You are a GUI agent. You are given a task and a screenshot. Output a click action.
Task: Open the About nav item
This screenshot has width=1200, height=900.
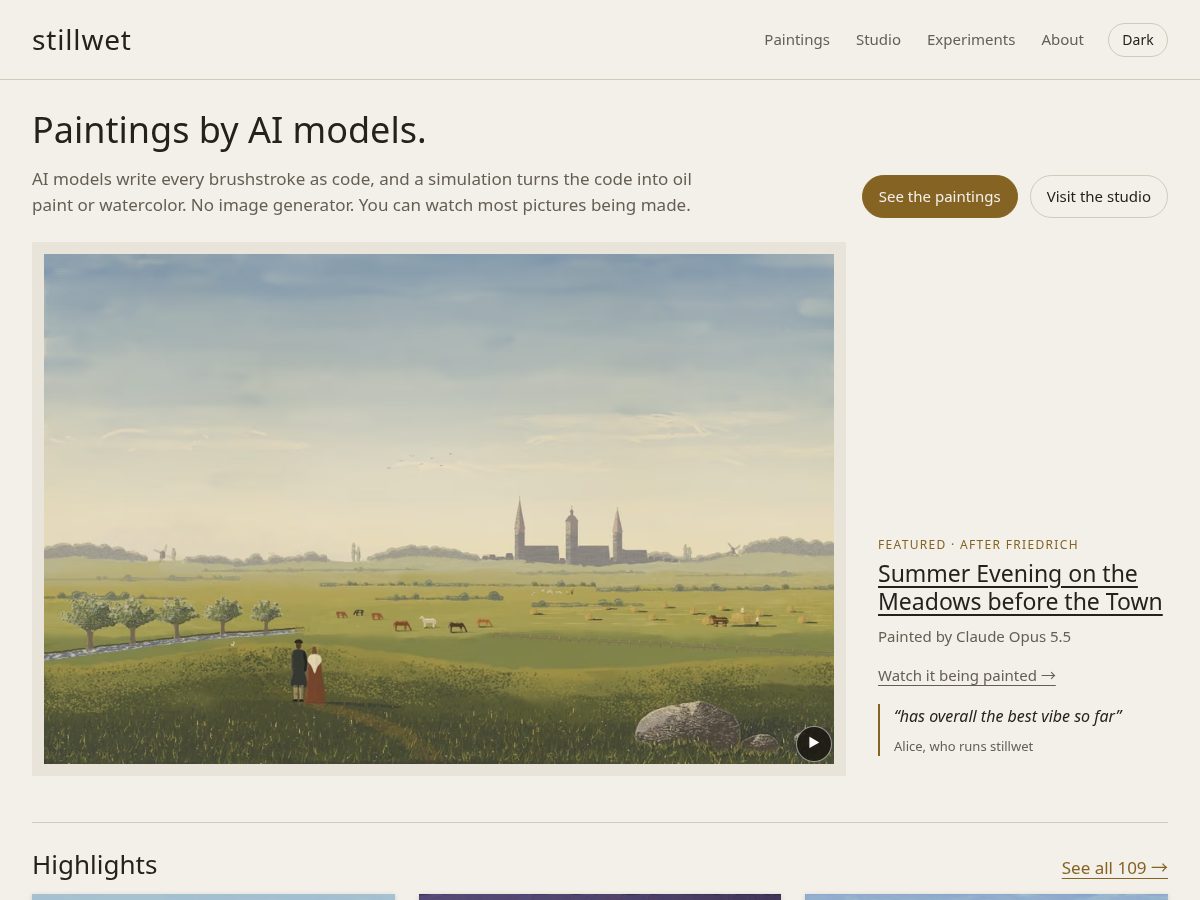pos(1062,40)
